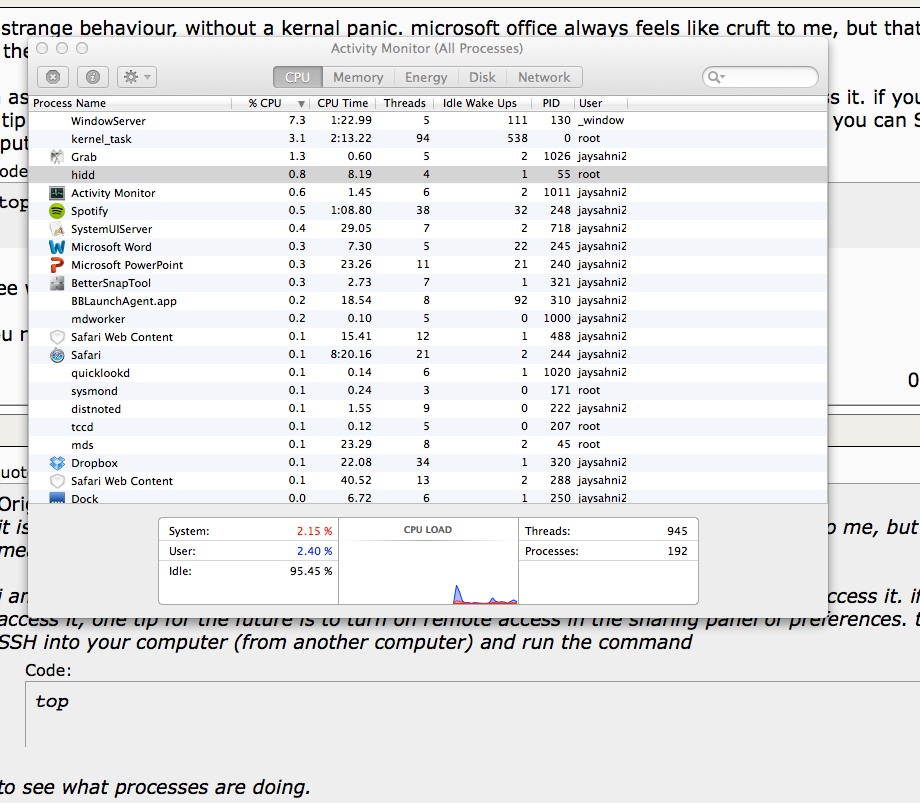This screenshot has width=920, height=803.
Task: Select the BetterSnapTool process icon
Action: pos(56,283)
